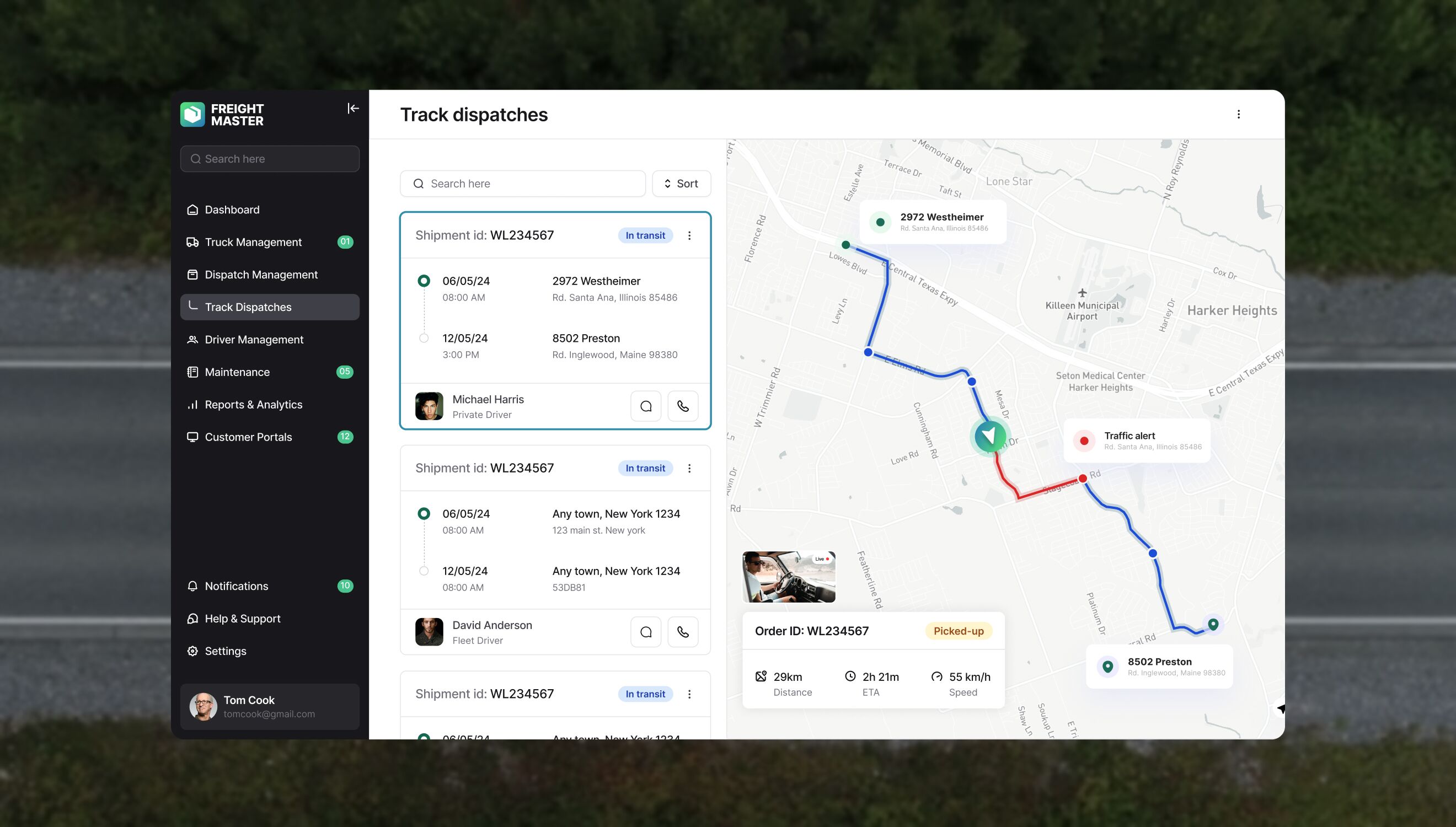Call driver Michael Harris
Screen dimensions: 1456x827
point(683,406)
